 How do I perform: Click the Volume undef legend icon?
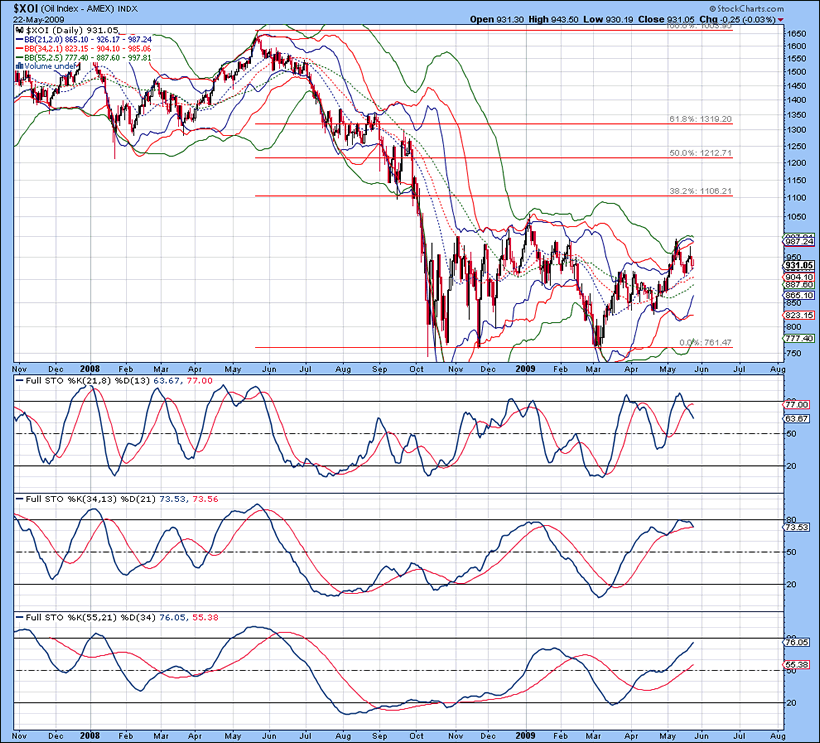coord(19,68)
